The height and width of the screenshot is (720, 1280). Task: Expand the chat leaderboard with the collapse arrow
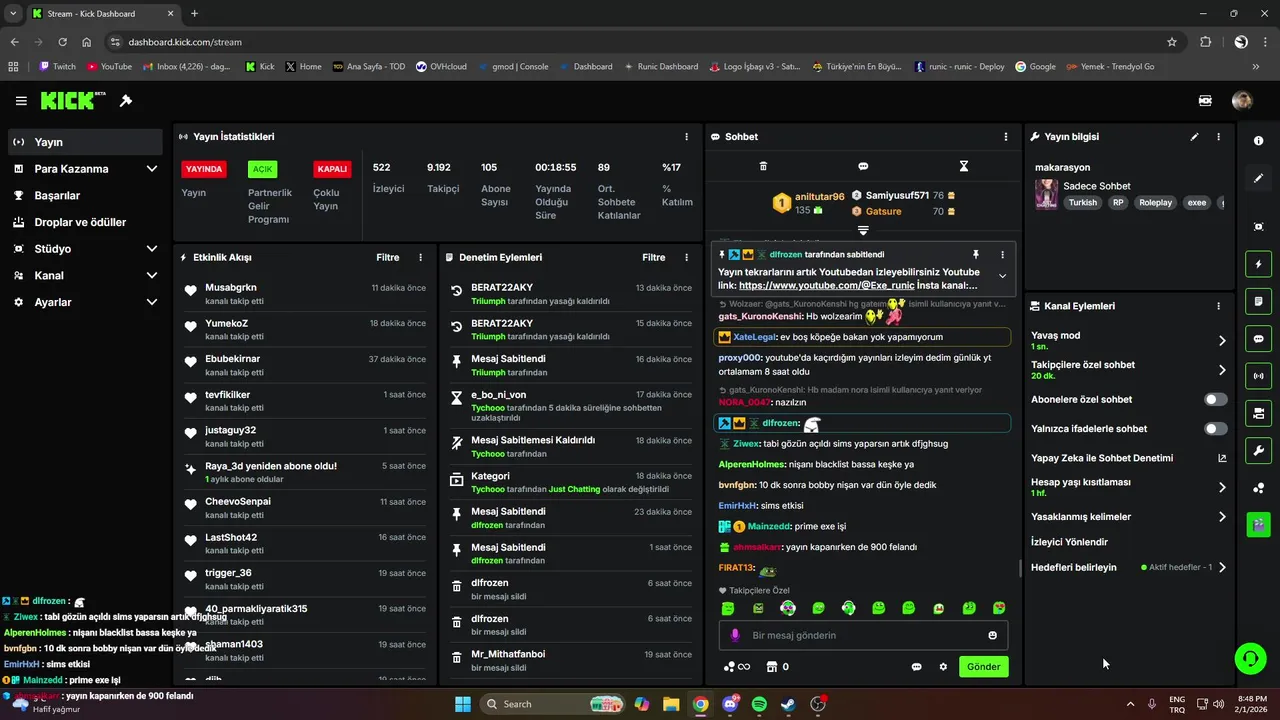pyautogui.click(x=863, y=231)
